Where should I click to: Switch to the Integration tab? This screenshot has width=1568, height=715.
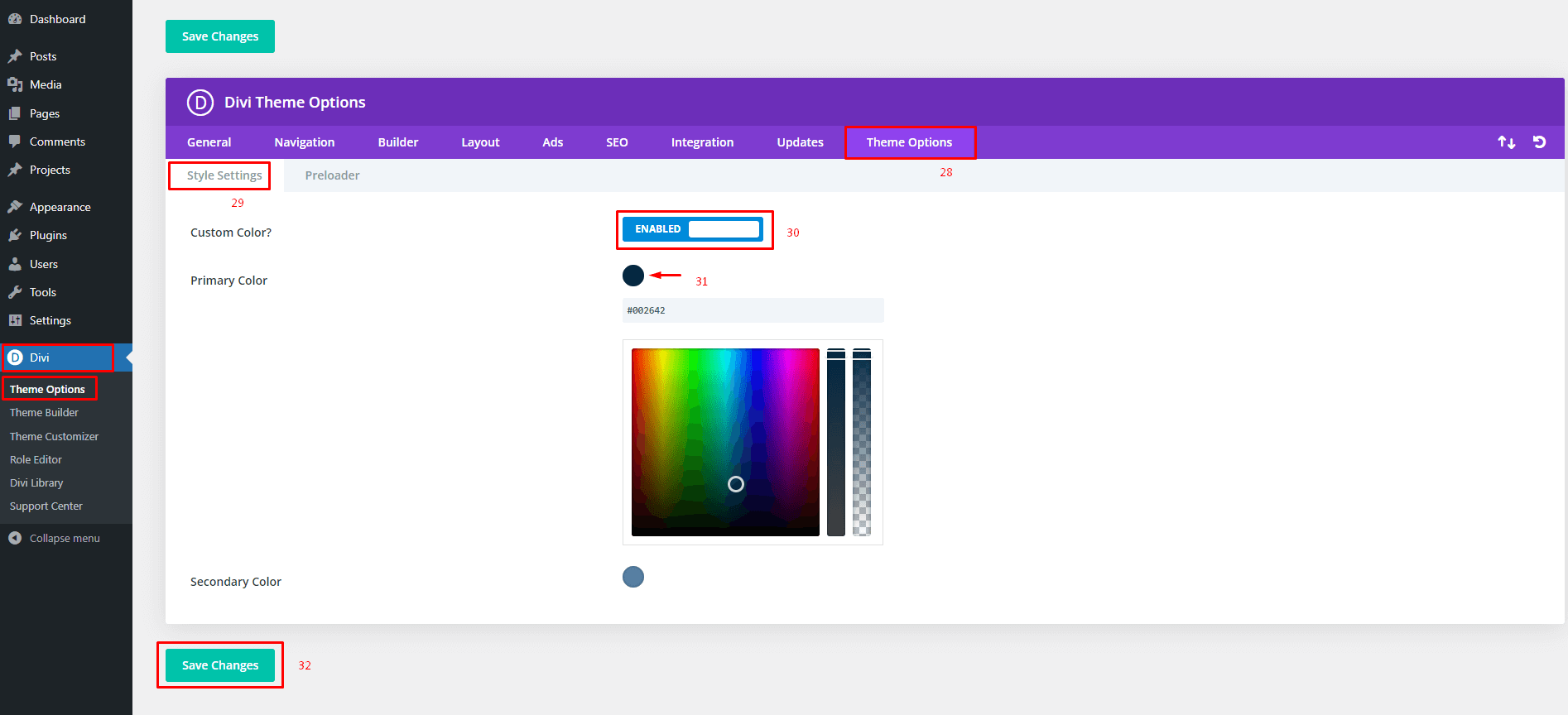point(702,142)
